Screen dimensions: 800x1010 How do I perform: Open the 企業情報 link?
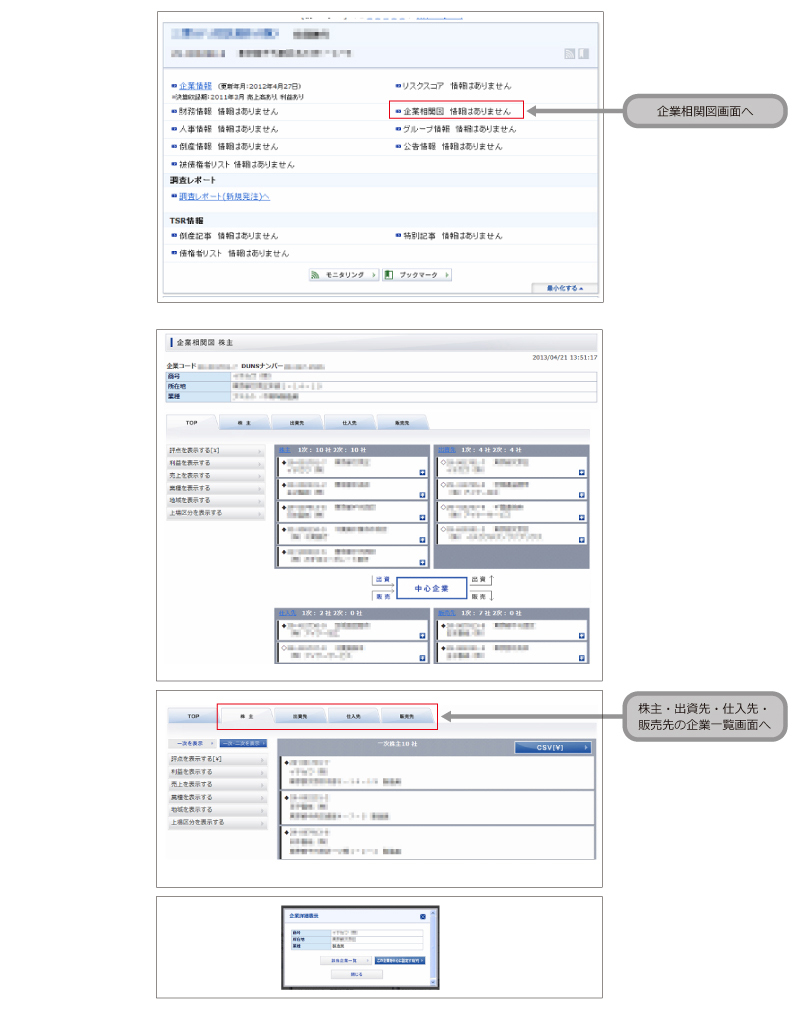coord(195,86)
